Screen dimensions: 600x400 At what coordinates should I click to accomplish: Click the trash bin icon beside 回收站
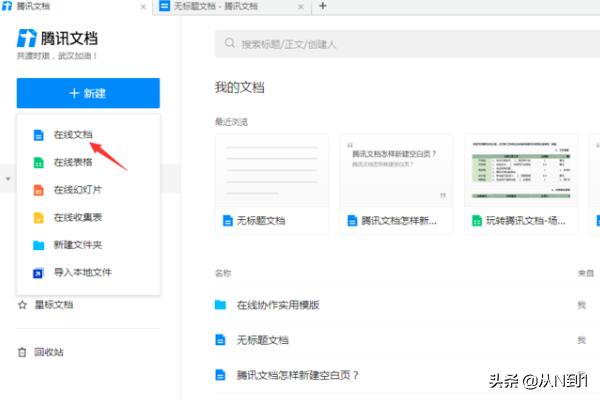click(x=22, y=352)
